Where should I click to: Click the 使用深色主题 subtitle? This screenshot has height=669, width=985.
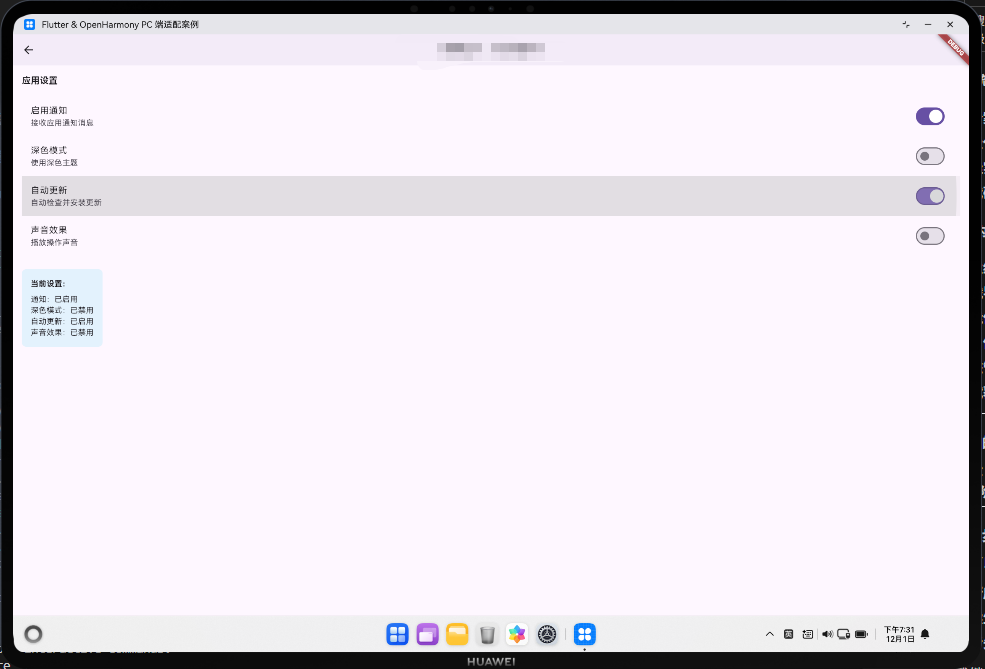click(55, 163)
